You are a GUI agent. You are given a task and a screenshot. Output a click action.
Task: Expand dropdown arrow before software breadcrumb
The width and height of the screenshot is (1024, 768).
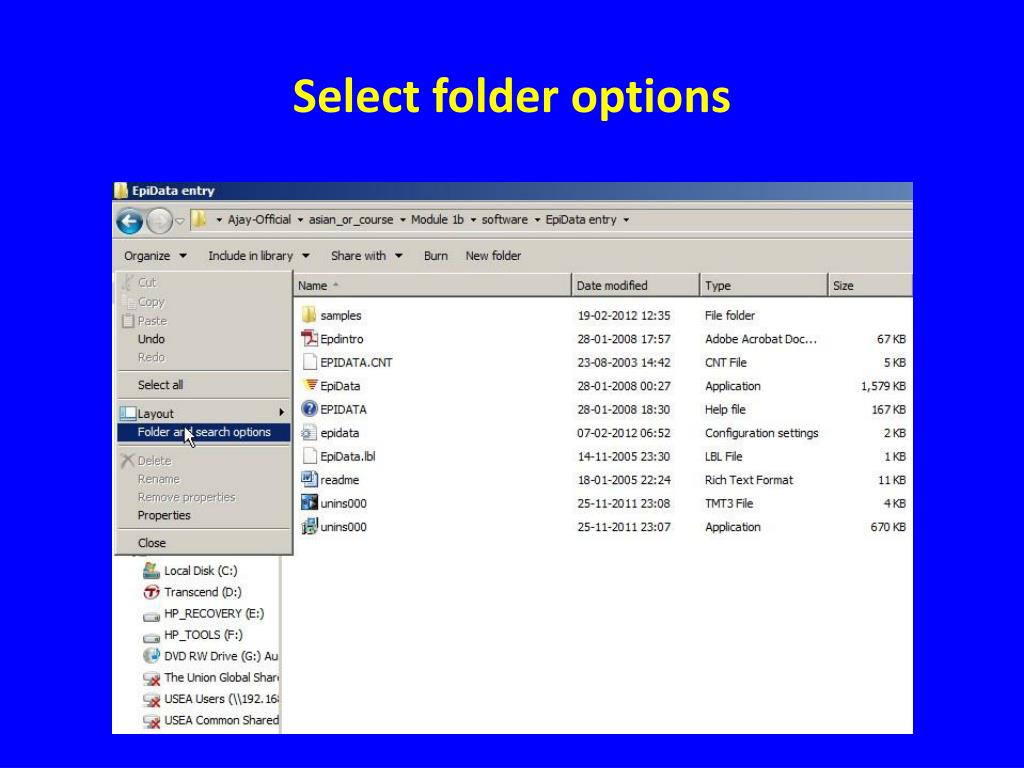(x=473, y=220)
